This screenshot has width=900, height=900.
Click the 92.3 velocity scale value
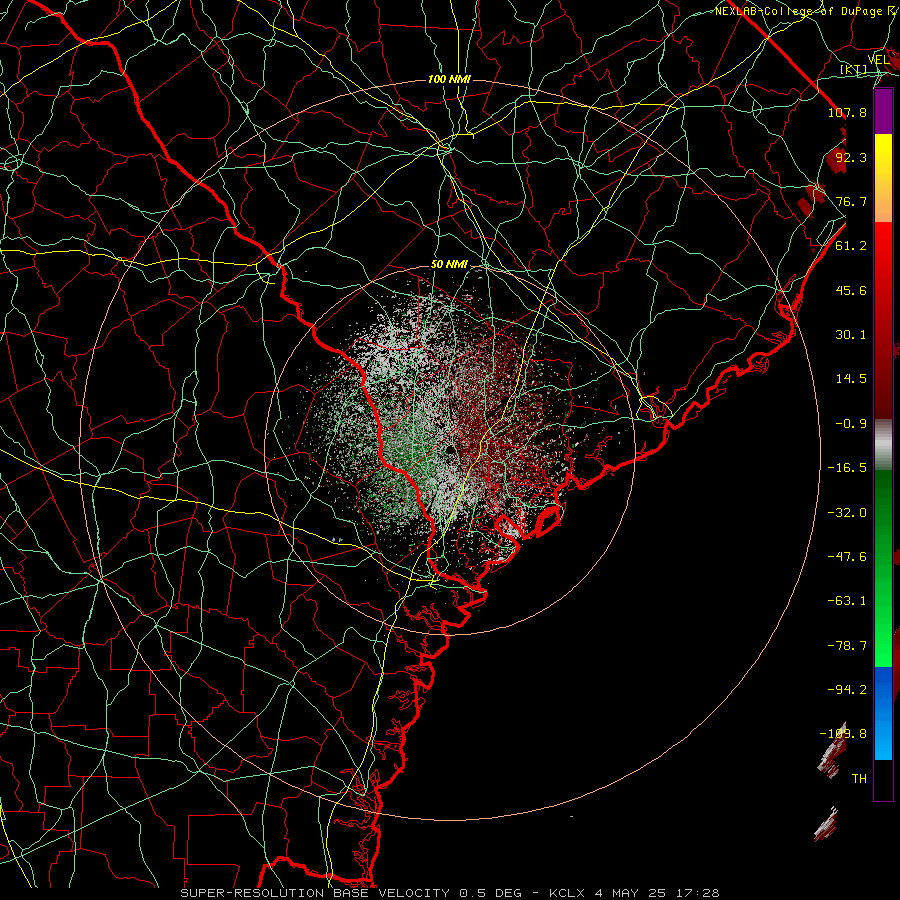point(851,157)
